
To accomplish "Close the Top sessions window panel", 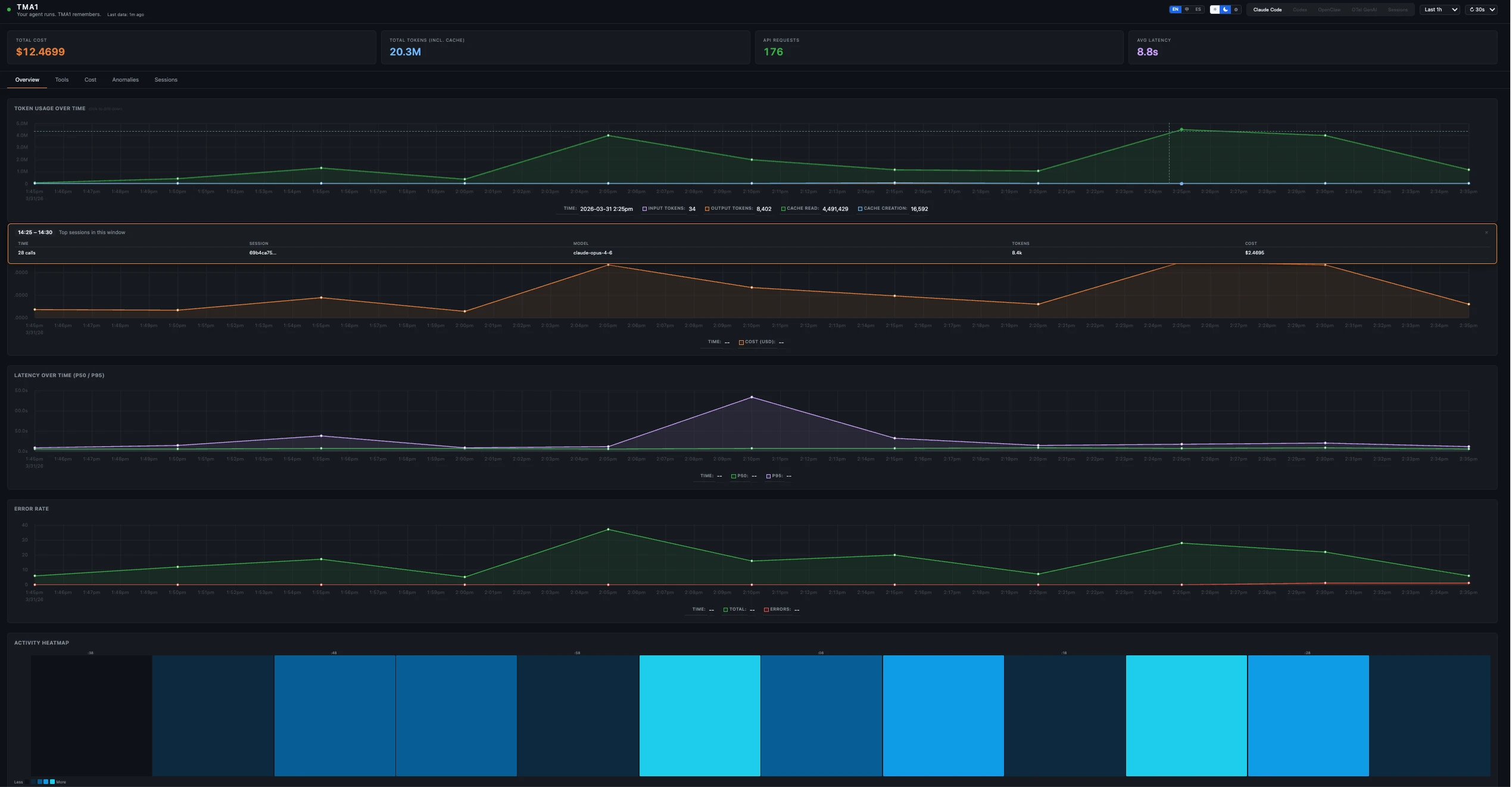I will pyautogui.click(x=1486, y=232).
